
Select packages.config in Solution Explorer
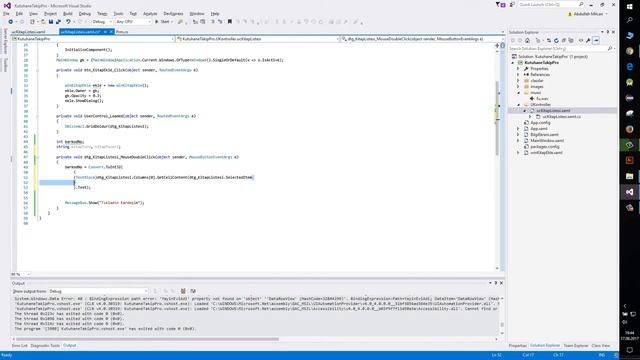tap(544, 147)
